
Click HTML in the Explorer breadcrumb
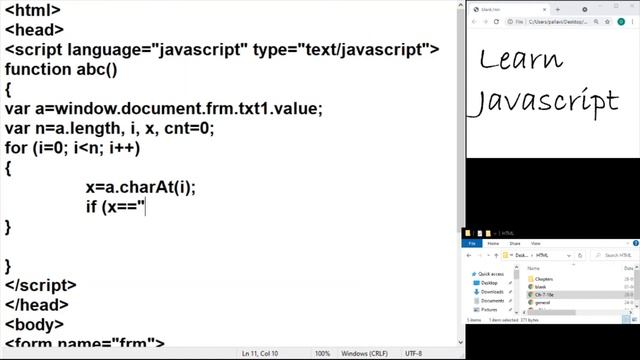(x=542, y=255)
